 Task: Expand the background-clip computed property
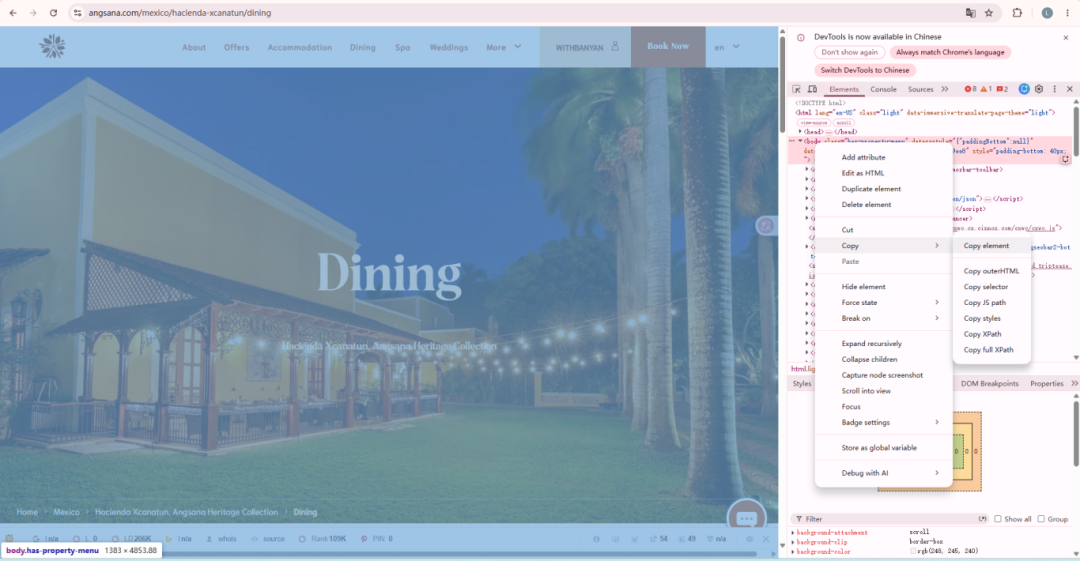(793, 542)
